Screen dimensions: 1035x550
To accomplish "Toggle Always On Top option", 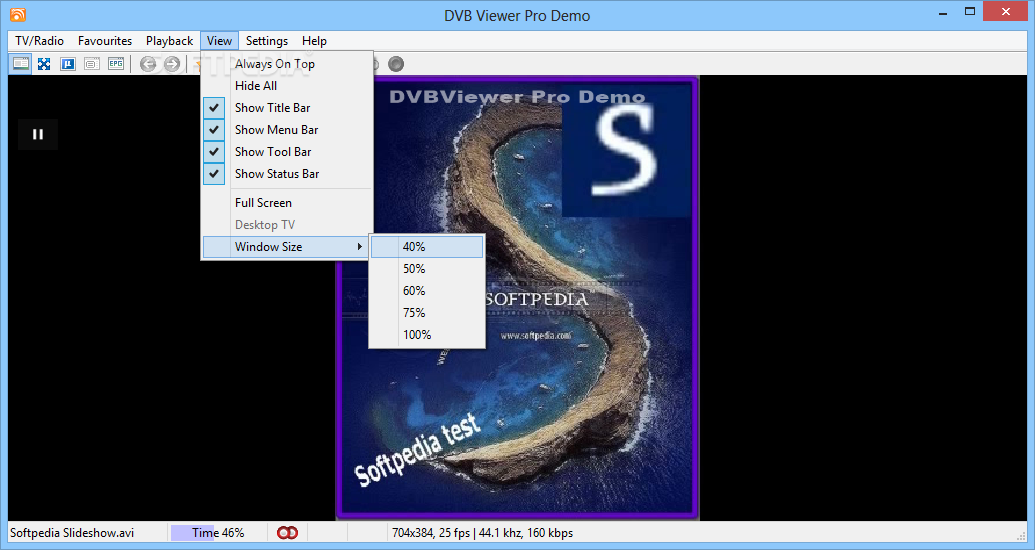I will coord(287,64).
